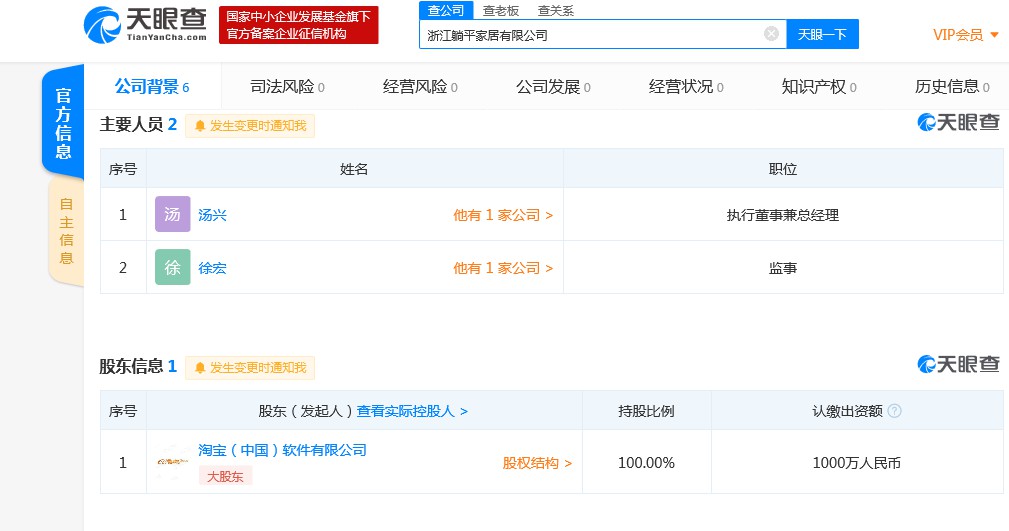Click the red 国家中小企业发展基金 banner
This screenshot has height=531, width=1009.
coord(299,25)
